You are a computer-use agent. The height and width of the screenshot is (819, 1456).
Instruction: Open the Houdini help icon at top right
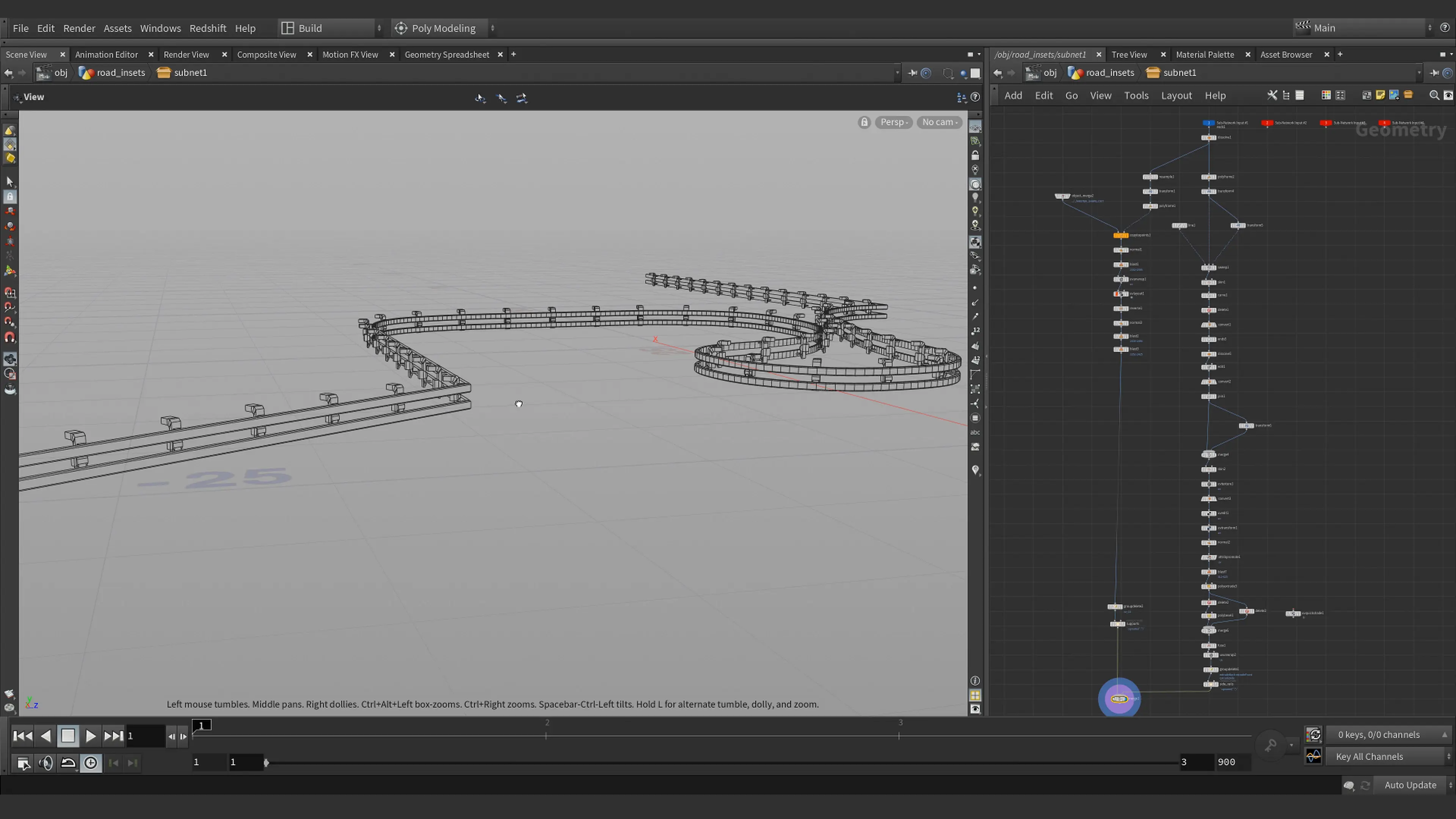click(1445, 28)
